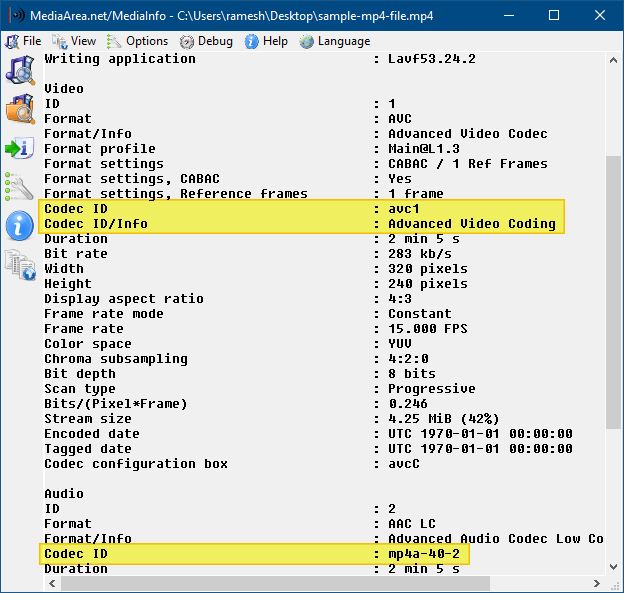The image size is (624, 593).
Task: Open the Language menu
Action: pyautogui.click(x=335, y=41)
